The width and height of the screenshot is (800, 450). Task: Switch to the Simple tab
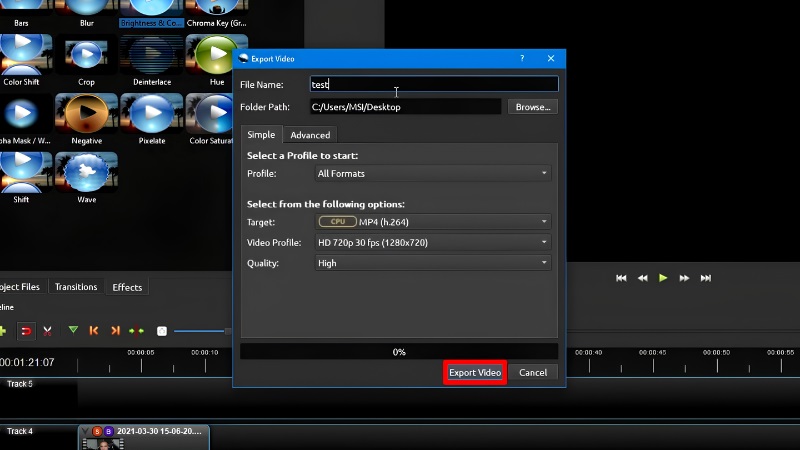[x=261, y=135]
